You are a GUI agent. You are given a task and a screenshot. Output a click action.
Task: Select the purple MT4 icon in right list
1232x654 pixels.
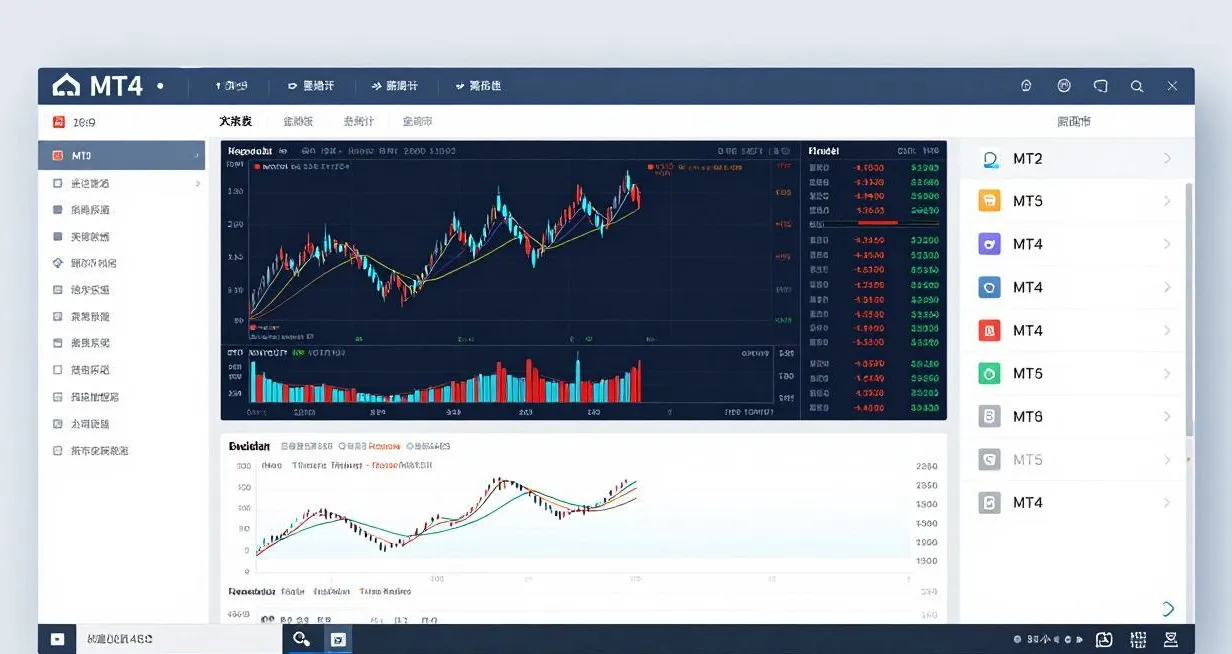(x=989, y=244)
